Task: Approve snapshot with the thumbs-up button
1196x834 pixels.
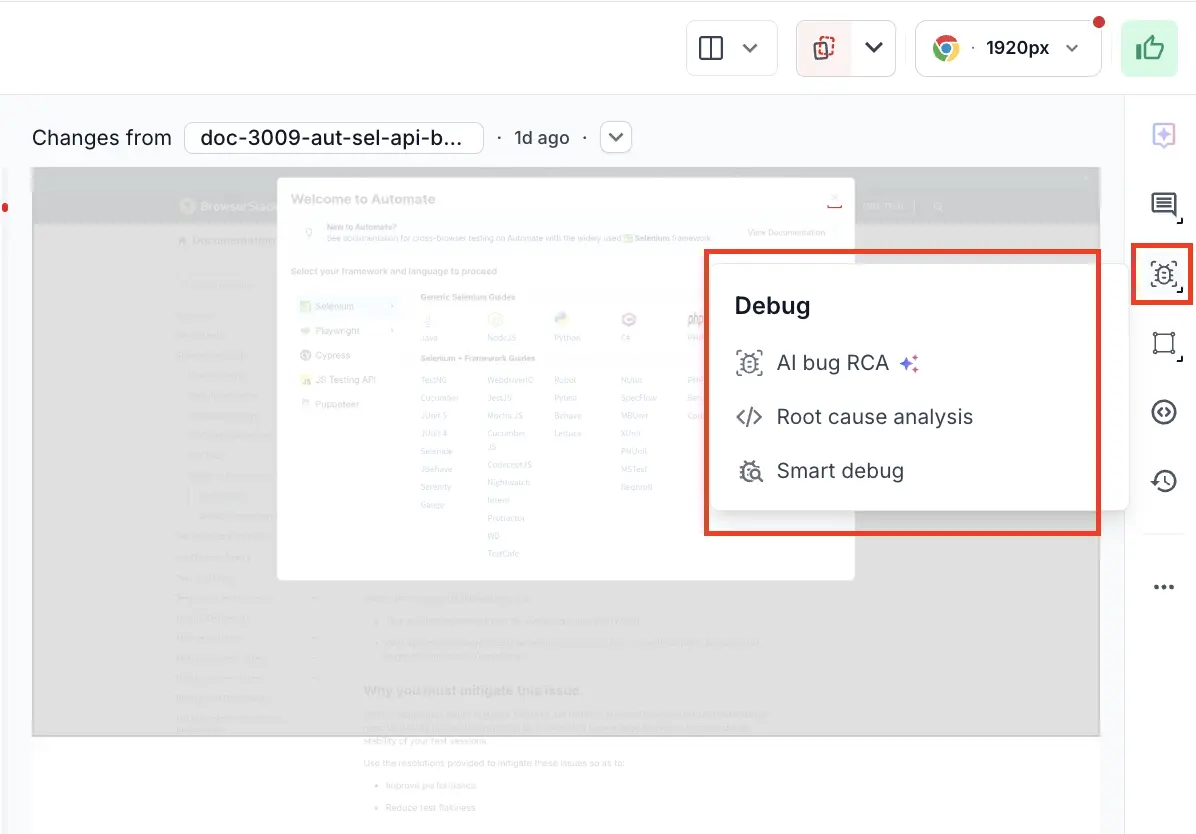Action: [x=1149, y=48]
